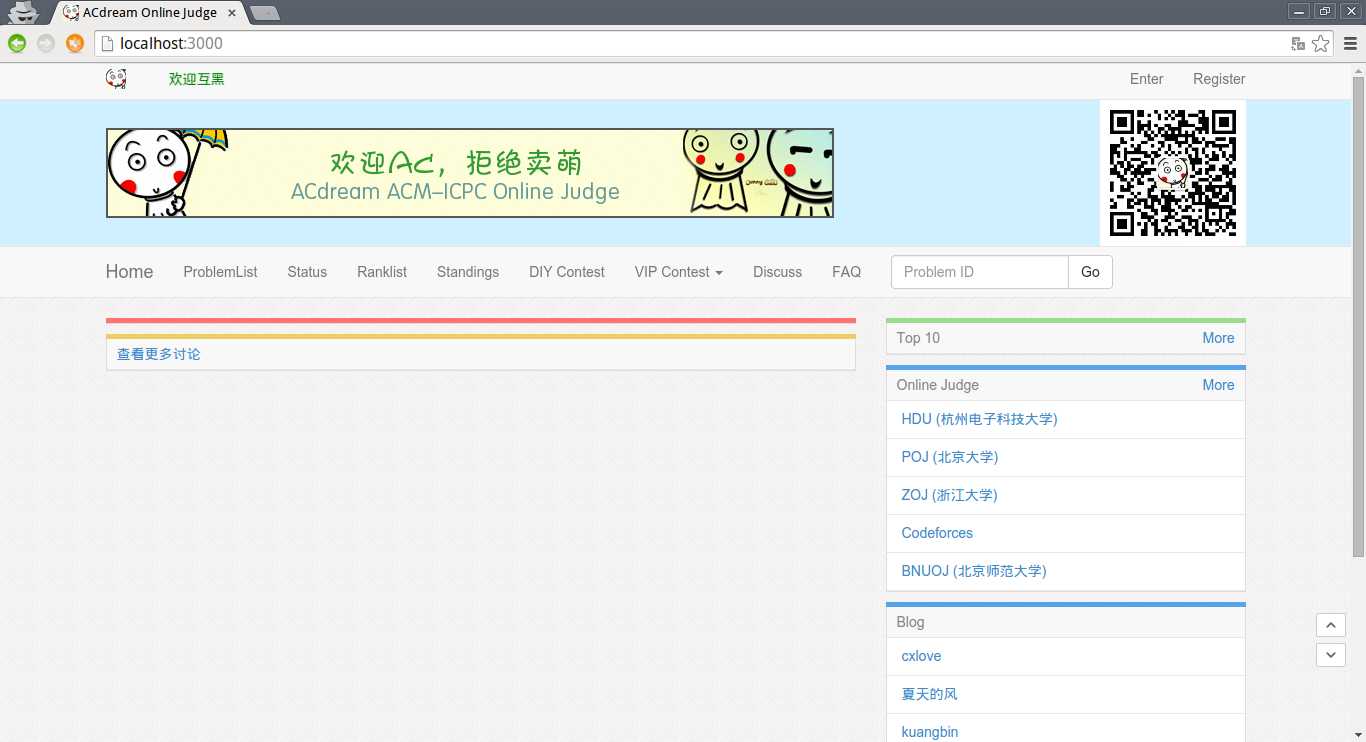Click the scroll-to-bottom arrow button

coord(1330,655)
